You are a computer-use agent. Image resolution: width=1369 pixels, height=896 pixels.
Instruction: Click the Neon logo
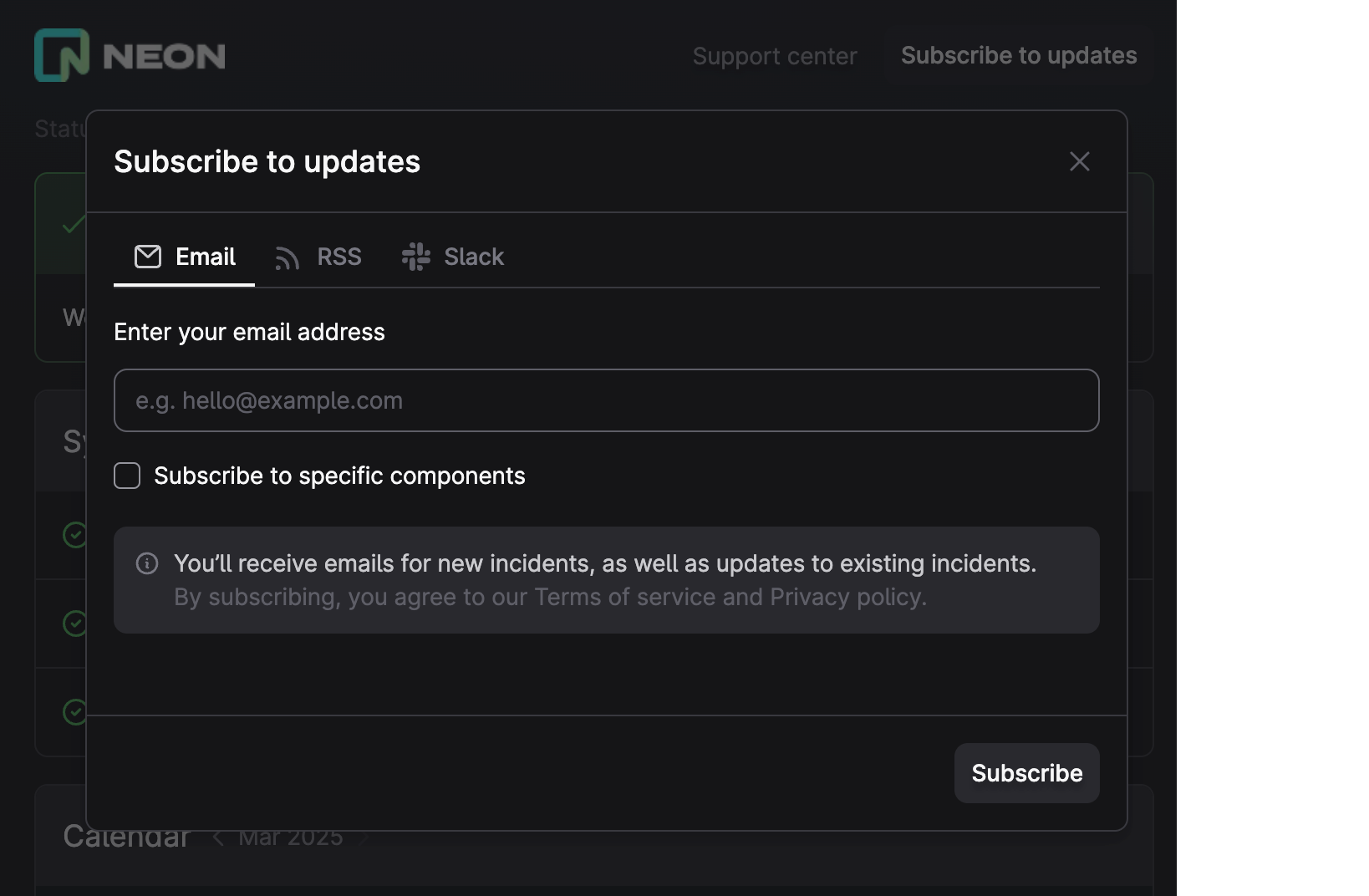click(129, 55)
